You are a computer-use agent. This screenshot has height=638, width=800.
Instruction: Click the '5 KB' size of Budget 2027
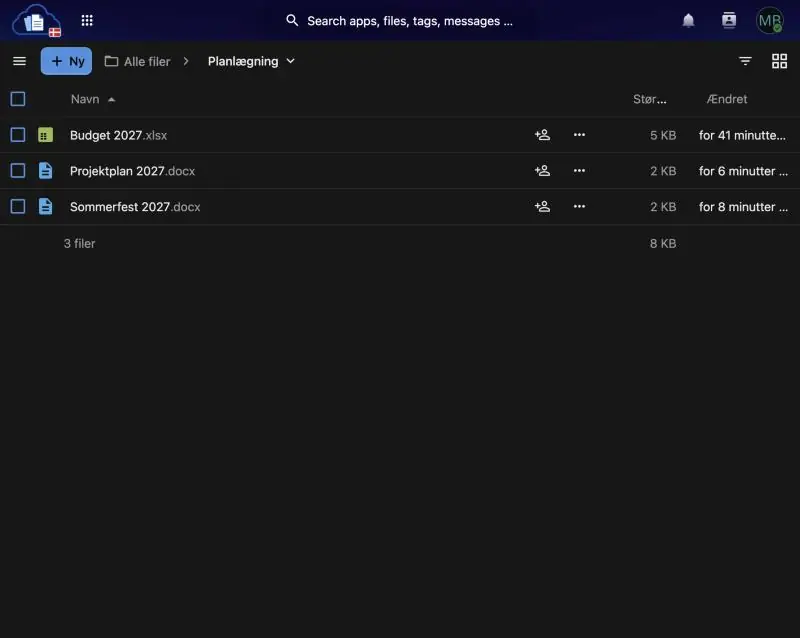coord(663,135)
